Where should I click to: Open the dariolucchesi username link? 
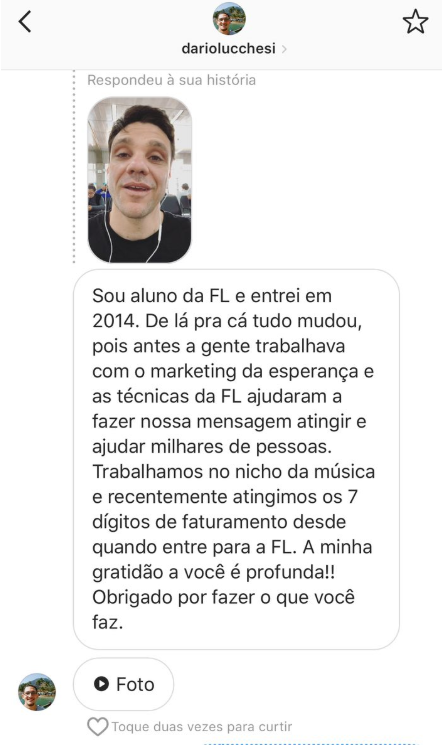point(228,49)
